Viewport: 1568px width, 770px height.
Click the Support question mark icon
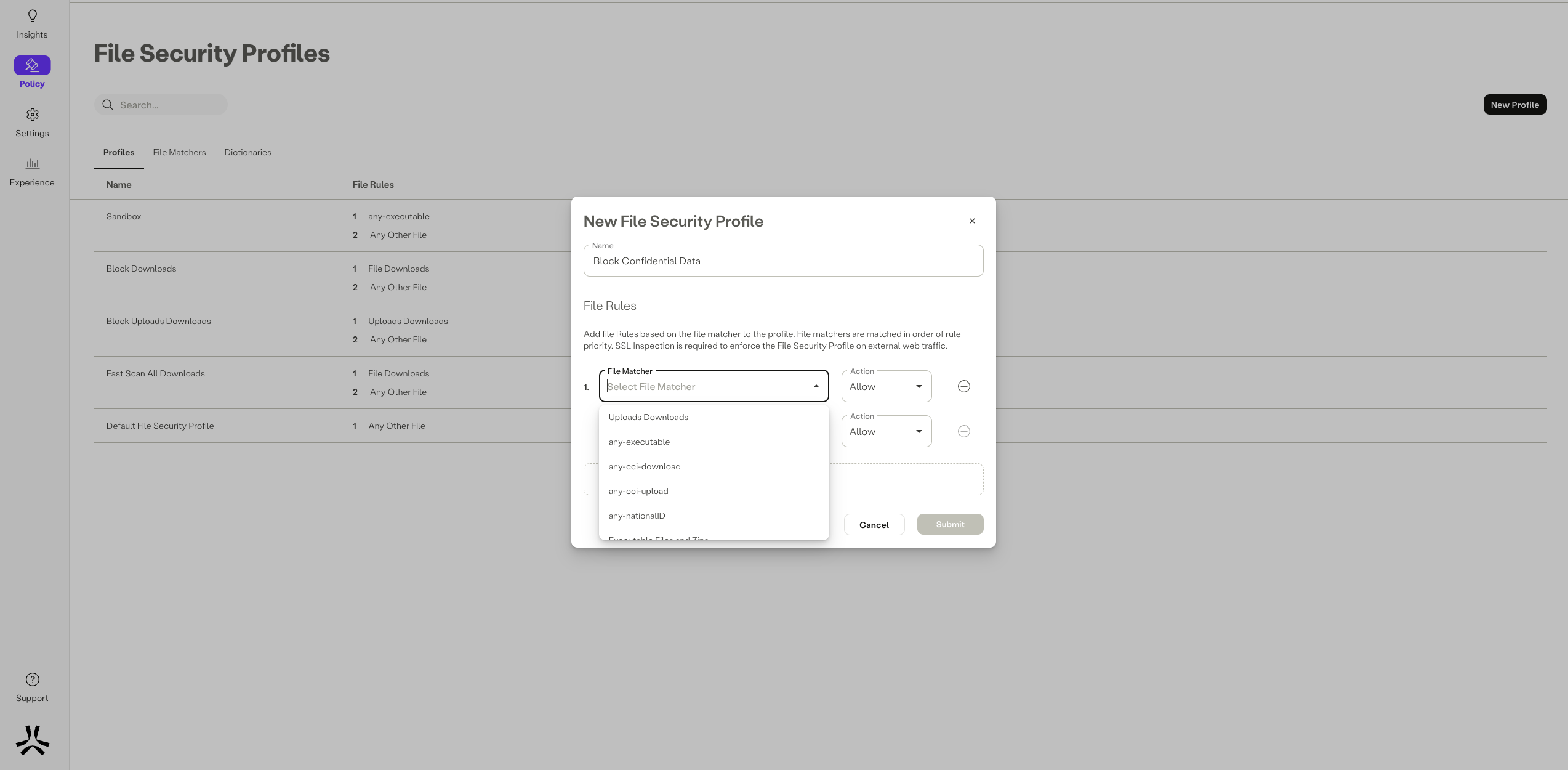(32, 679)
